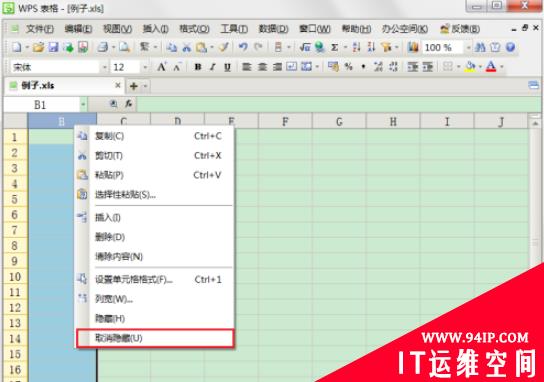Screen dimensions: 544x382
Task: Toggle italic formatting
Action: pos(213,67)
